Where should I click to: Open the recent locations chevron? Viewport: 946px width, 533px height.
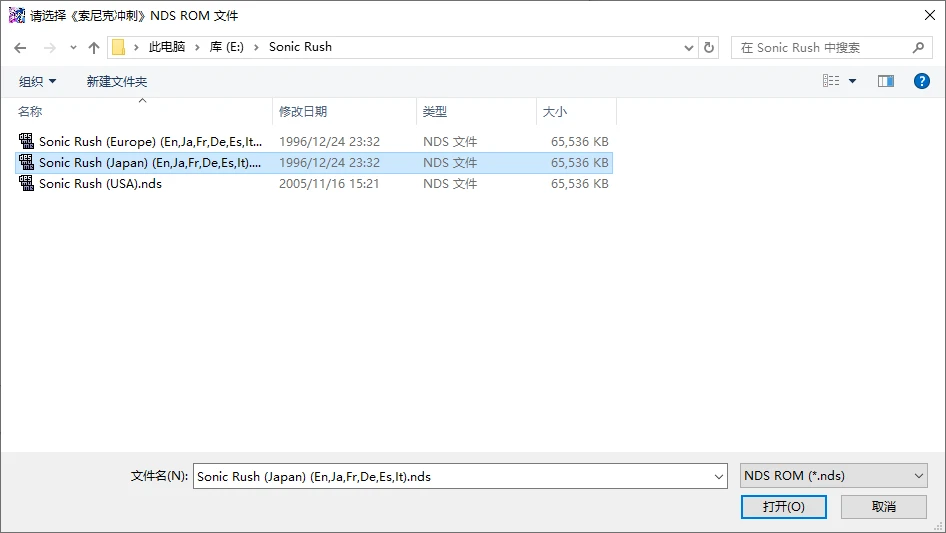pos(73,48)
